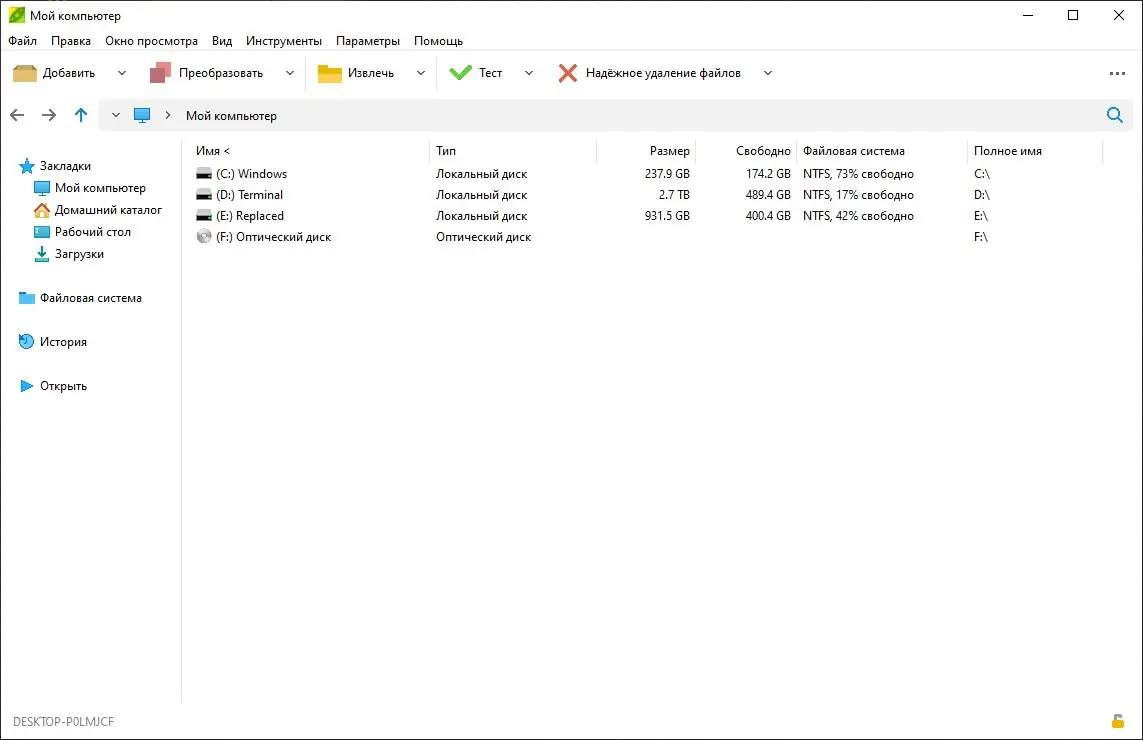The height and width of the screenshot is (740, 1143).
Task: Expand the Add button dropdown arrow
Action: (122, 73)
